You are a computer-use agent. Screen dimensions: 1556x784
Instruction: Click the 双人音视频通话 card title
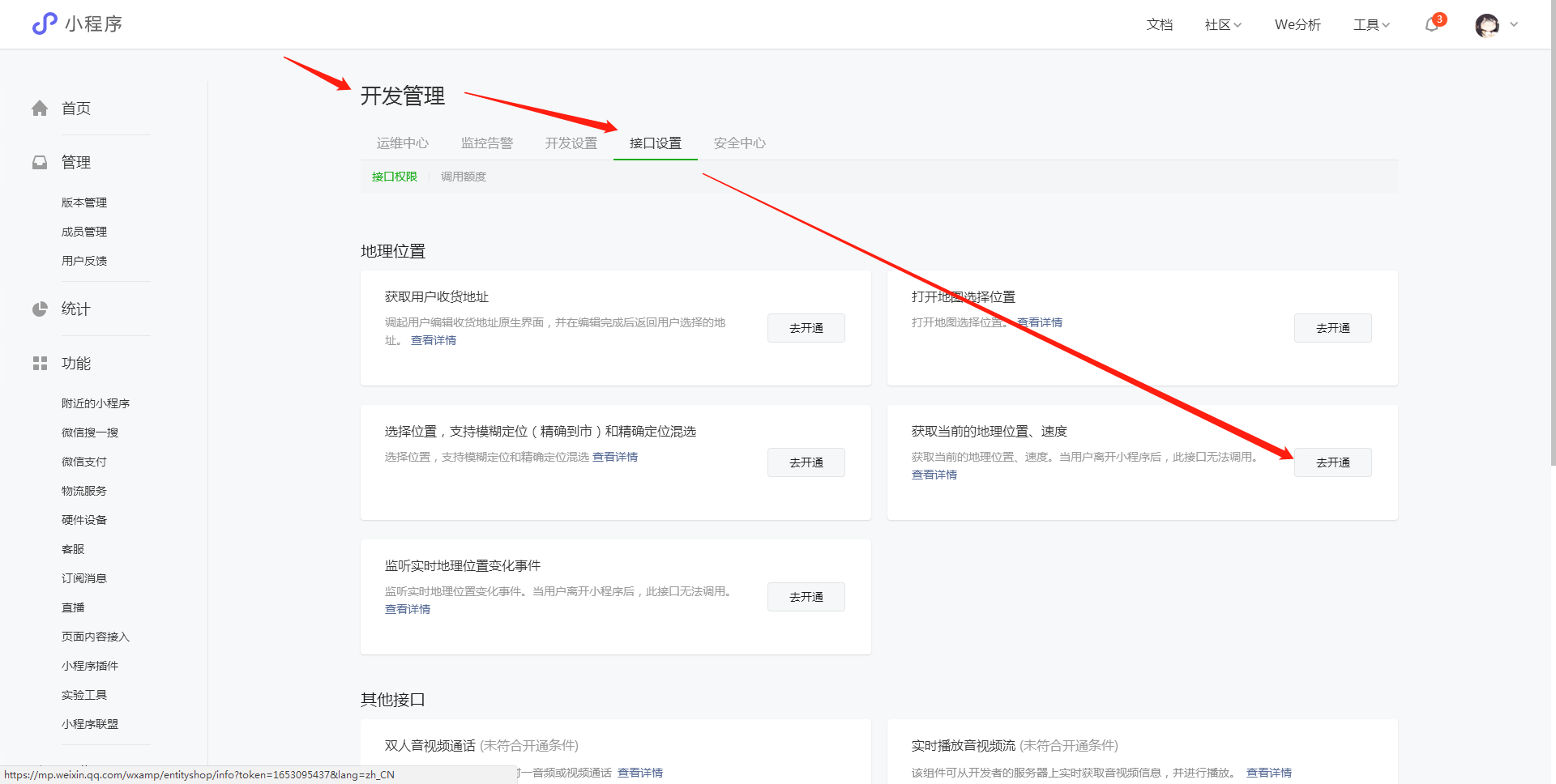tap(430, 746)
